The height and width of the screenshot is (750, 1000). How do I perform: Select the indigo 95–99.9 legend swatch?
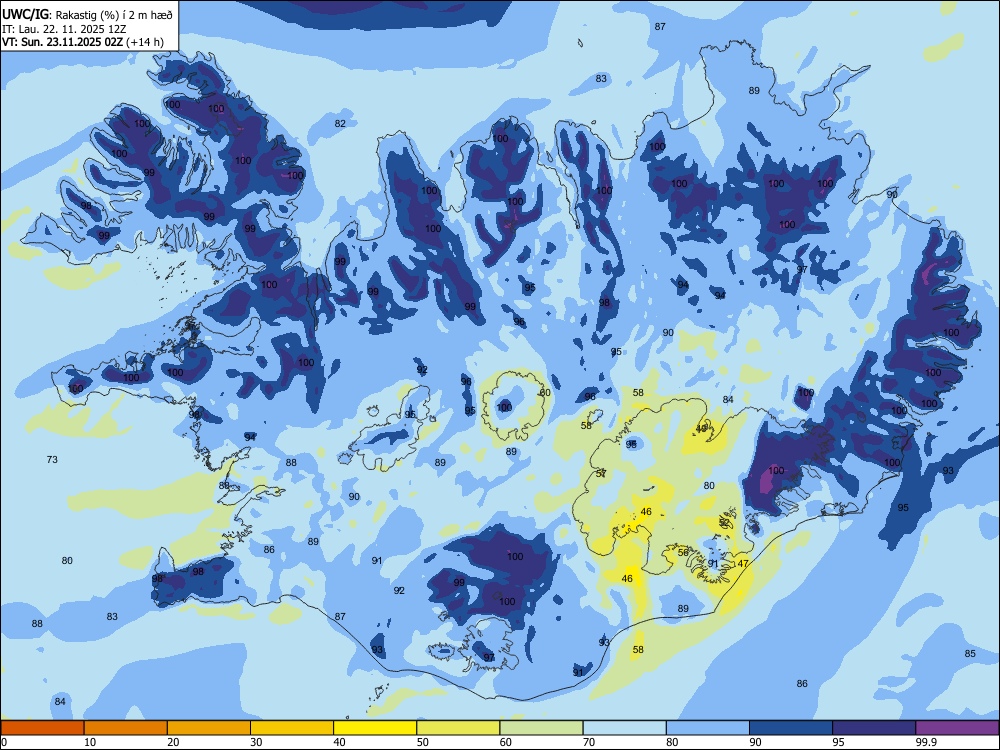(874, 728)
